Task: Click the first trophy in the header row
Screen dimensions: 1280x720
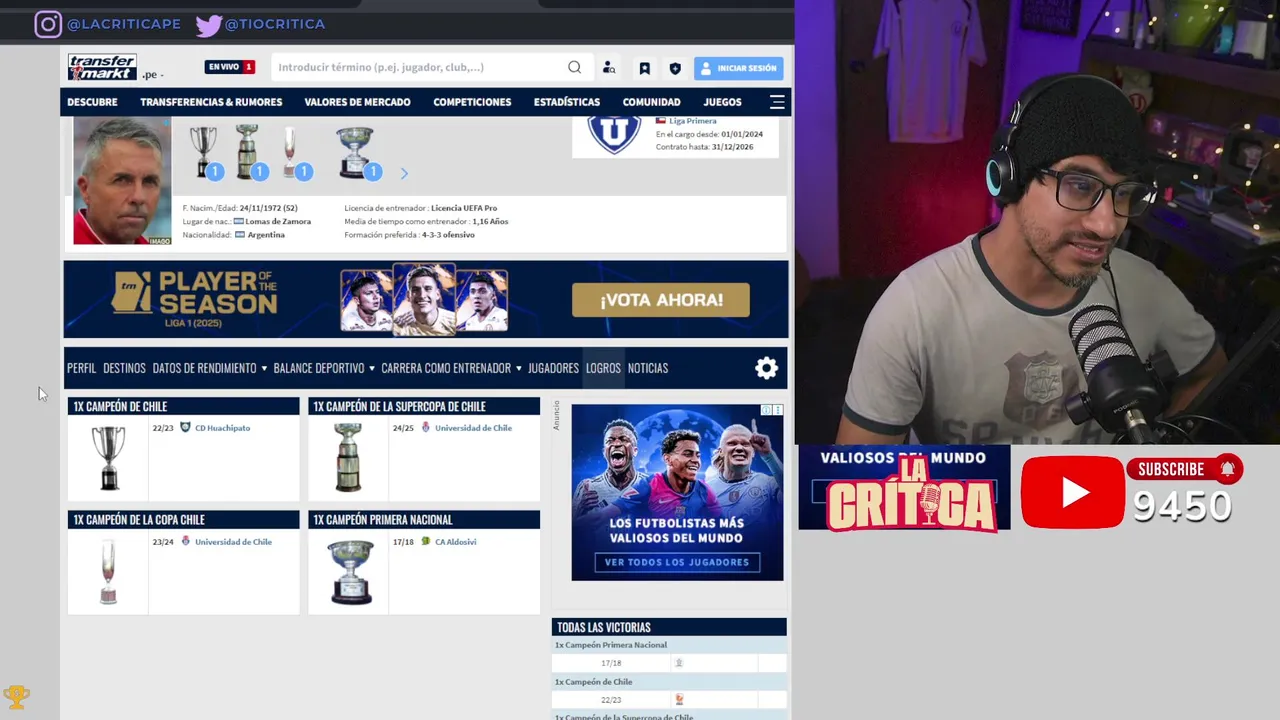Action: (204, 151)
